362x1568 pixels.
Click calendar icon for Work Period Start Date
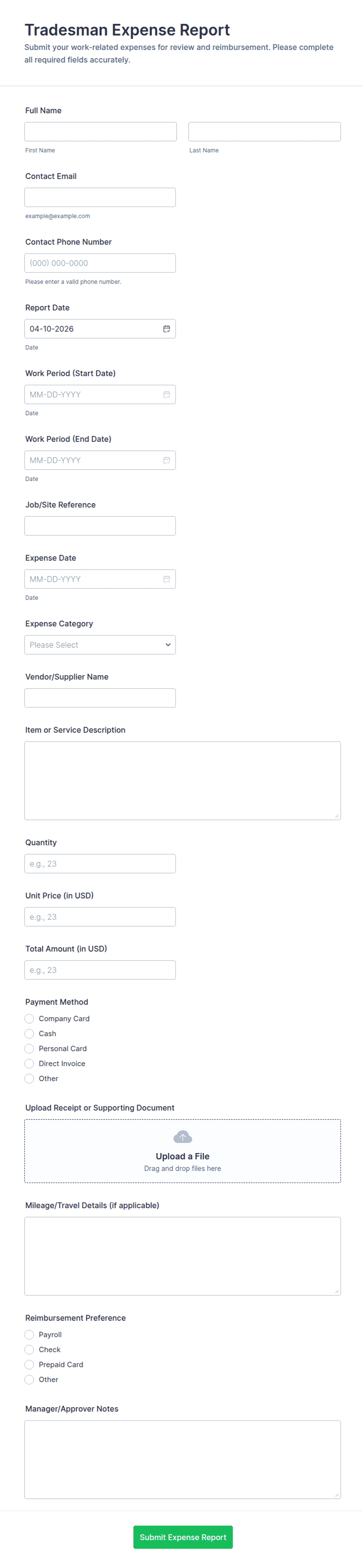click(x=166, y=394)
